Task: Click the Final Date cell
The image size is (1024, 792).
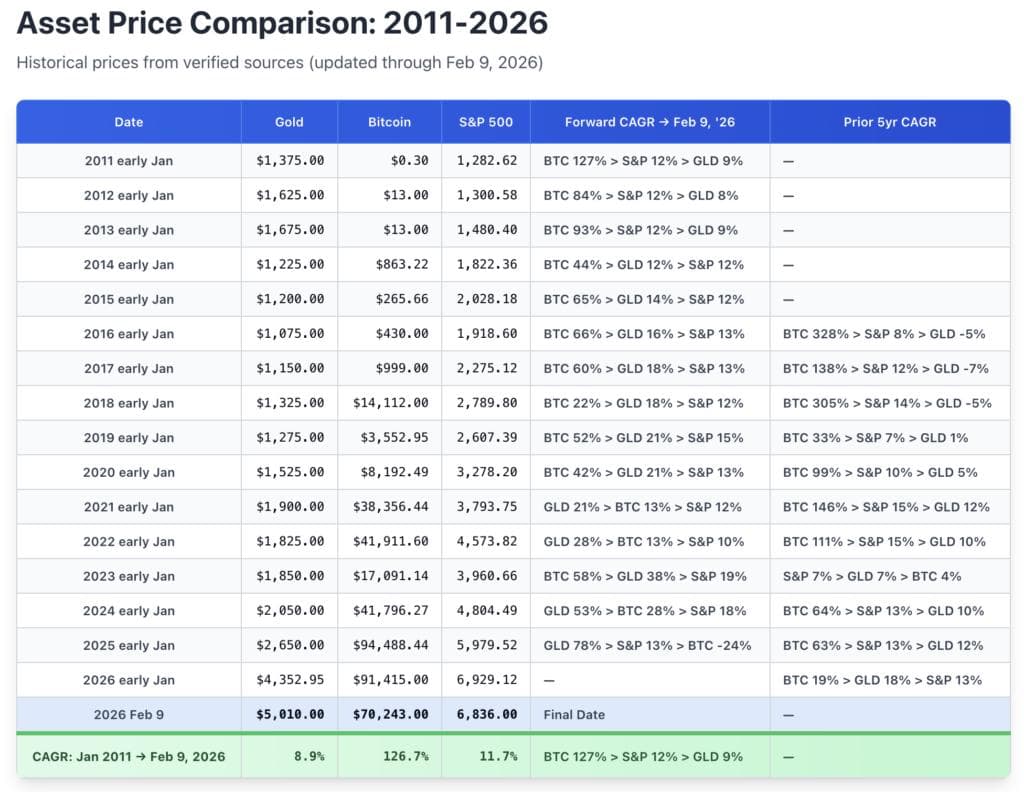Action: point(574,715)
